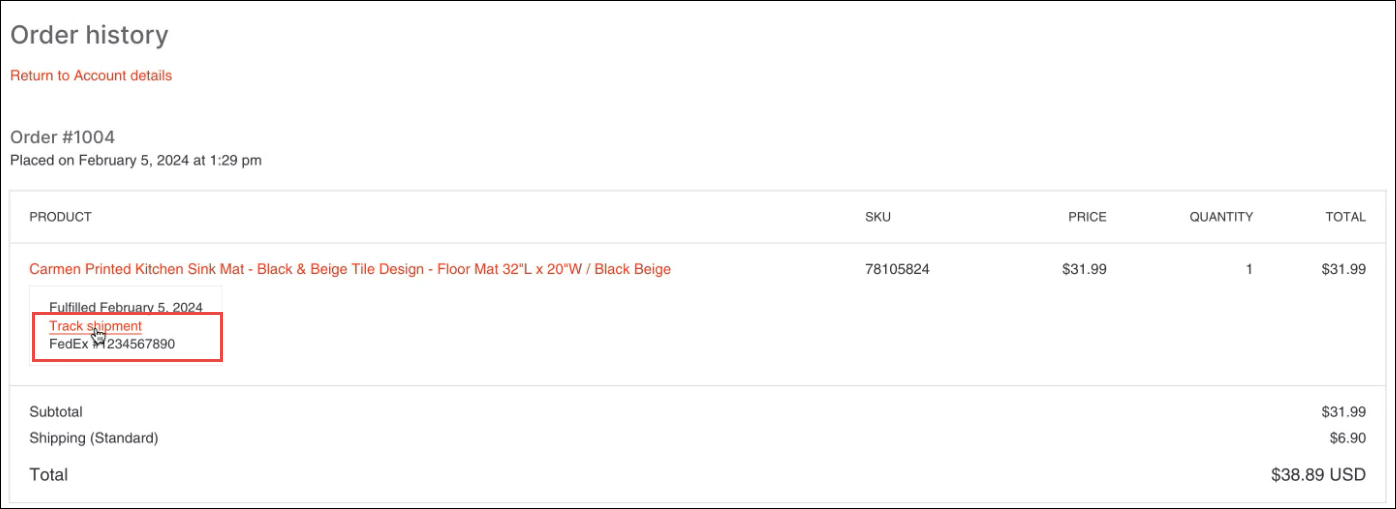Click the order placed date and time text
This screenshot has width=1396, height=509.
point(136,160)
